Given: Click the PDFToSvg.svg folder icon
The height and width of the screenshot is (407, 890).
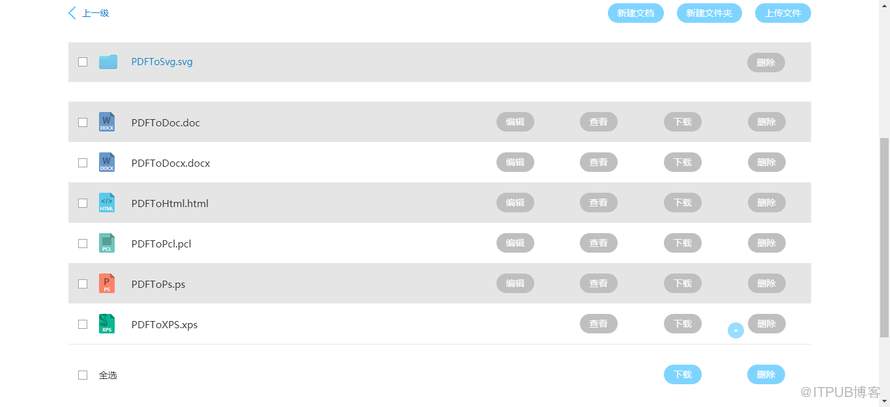Looking at the screenshot, I should (108, 62).
